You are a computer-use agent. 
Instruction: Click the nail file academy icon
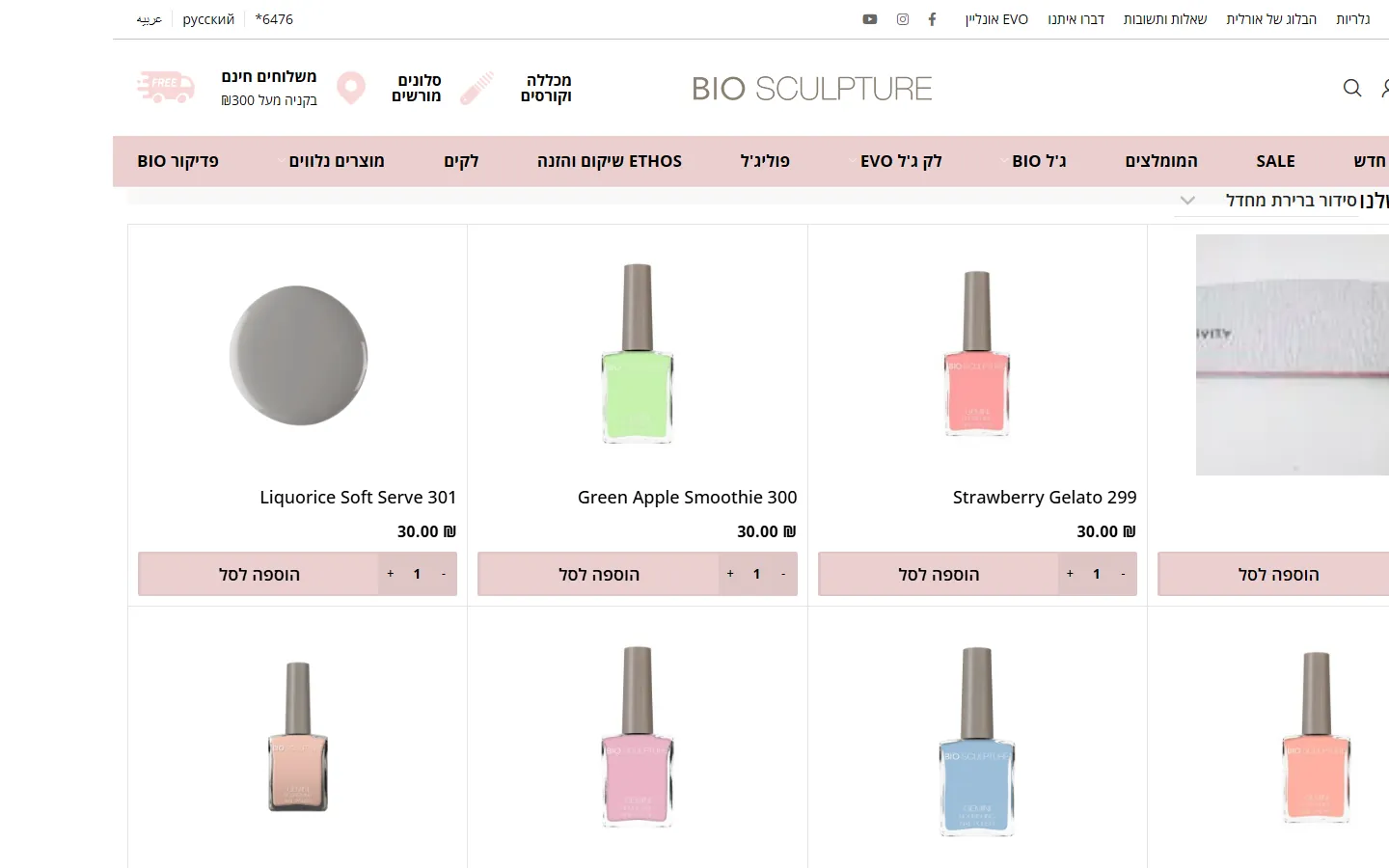click(477, 88)
